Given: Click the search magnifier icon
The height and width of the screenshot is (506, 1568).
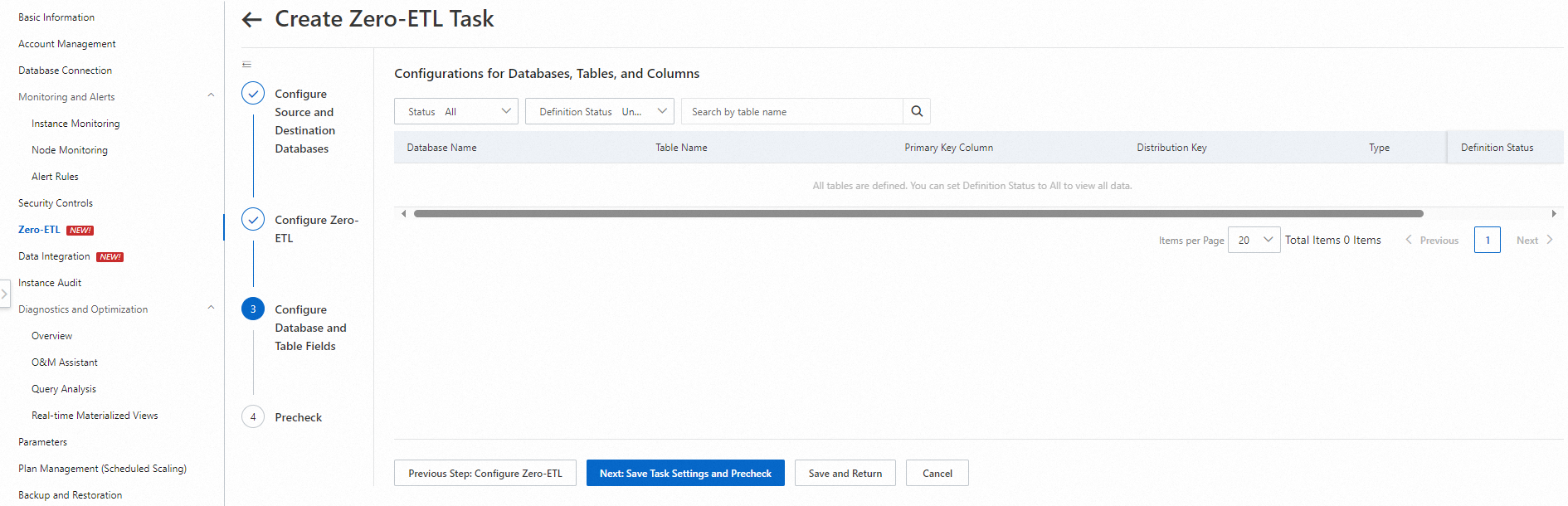Looking at the screenshot, I should tap(917, 112).
